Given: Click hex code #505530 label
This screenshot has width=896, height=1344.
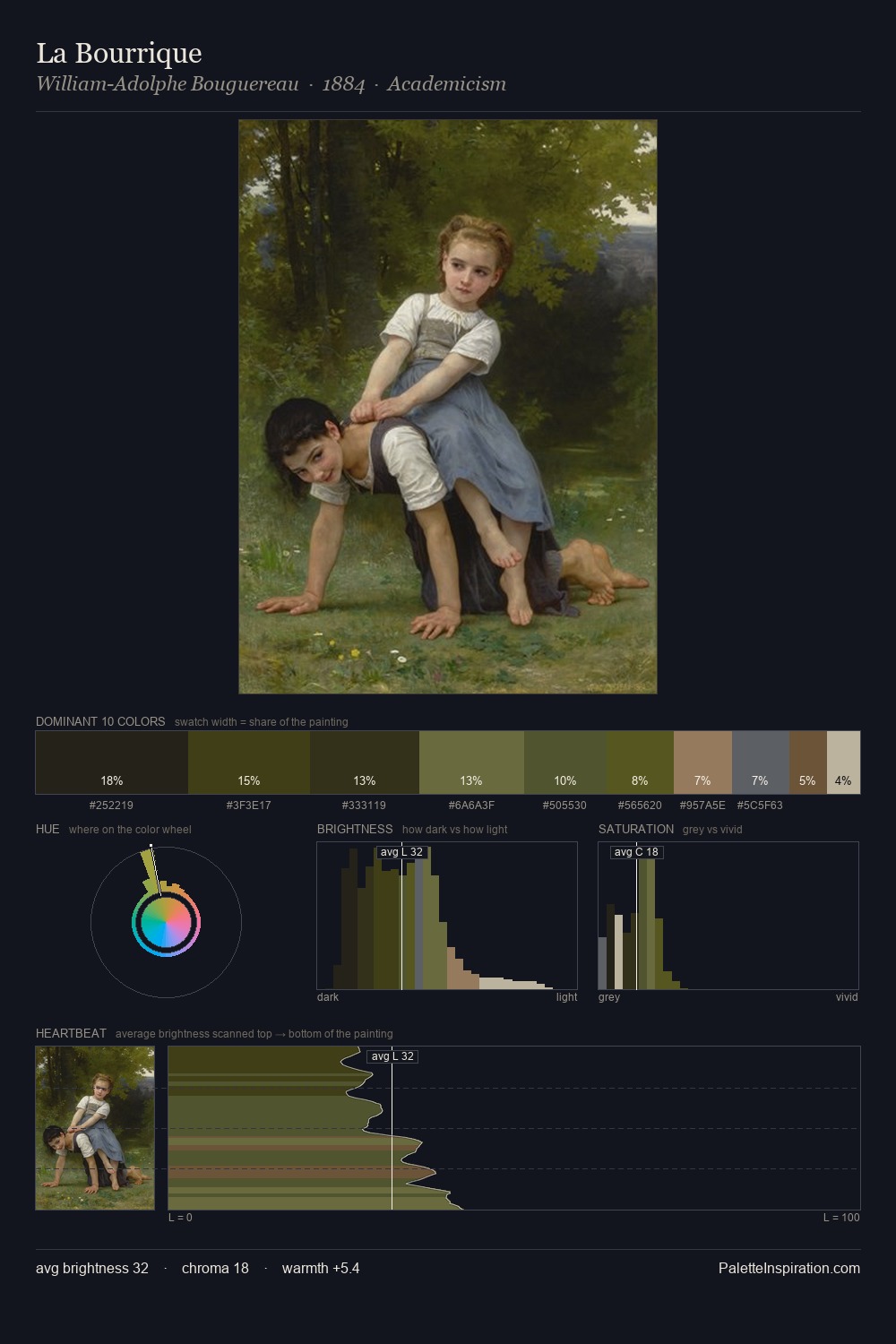Looking at the screenshot, I should coord(565,805).
